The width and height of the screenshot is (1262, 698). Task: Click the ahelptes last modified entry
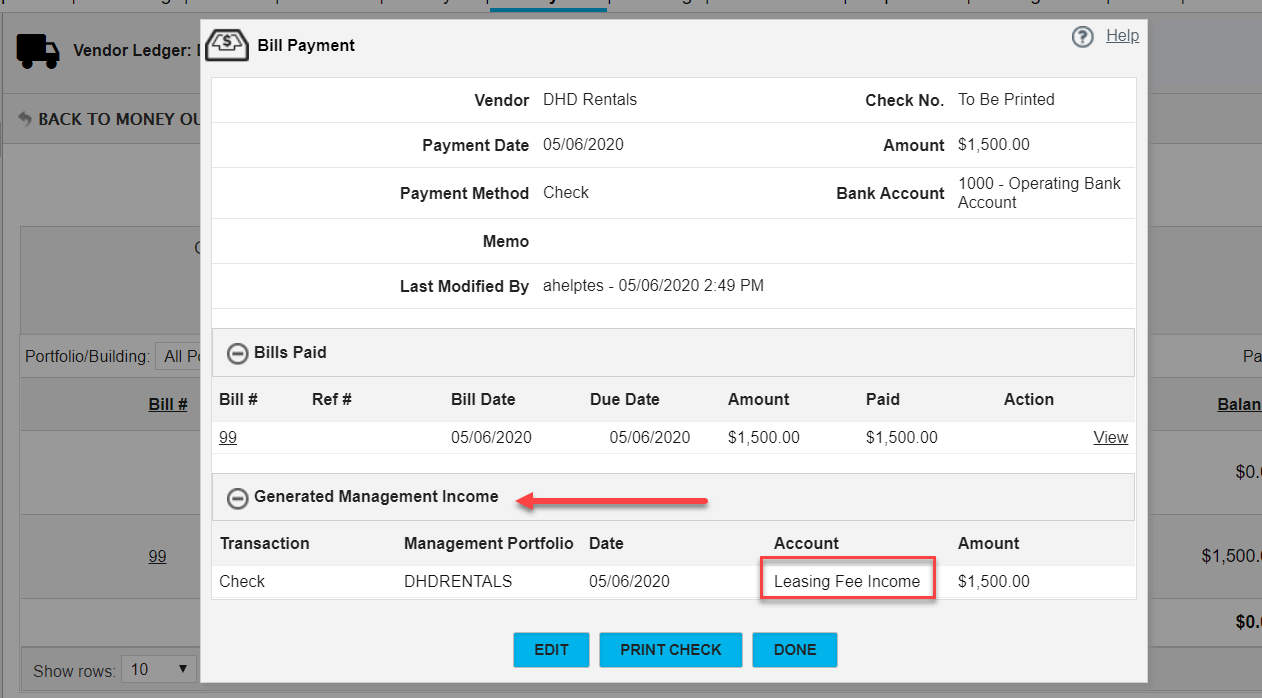click(x=653, y=286)
